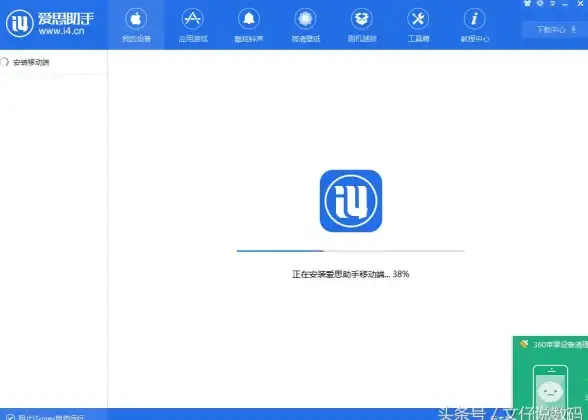Open the title bar dropdown menu icon
The image size is (588, 420).
552,3
